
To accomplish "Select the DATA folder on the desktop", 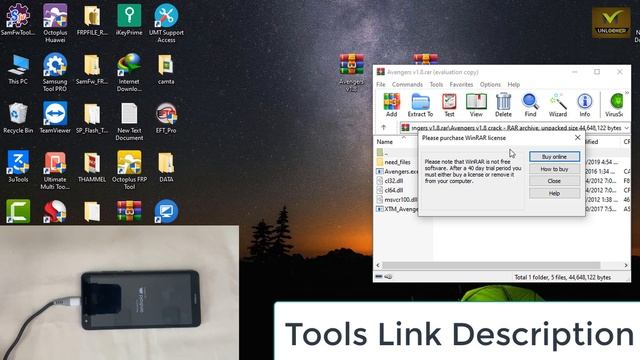I will coord(166,167).
